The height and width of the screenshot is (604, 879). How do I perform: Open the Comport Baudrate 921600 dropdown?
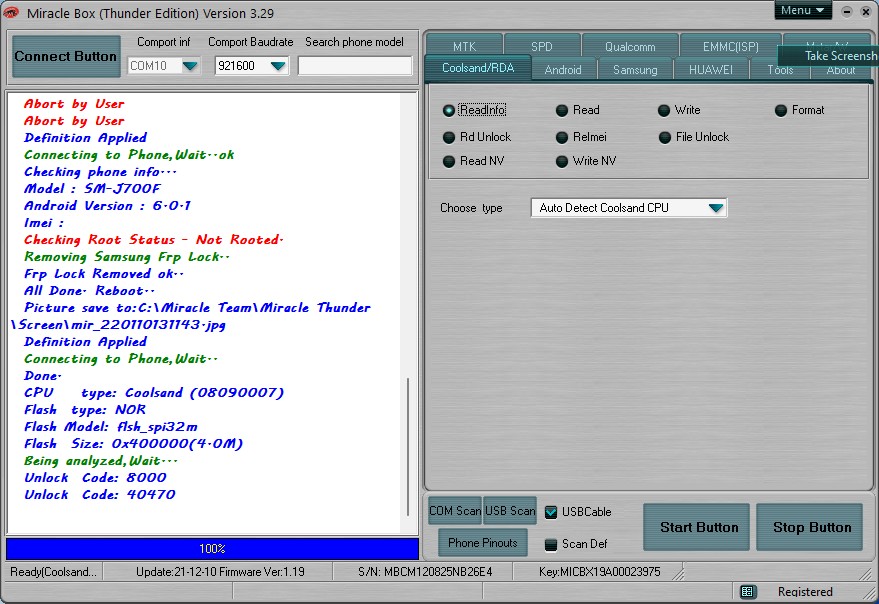point(278,66)
